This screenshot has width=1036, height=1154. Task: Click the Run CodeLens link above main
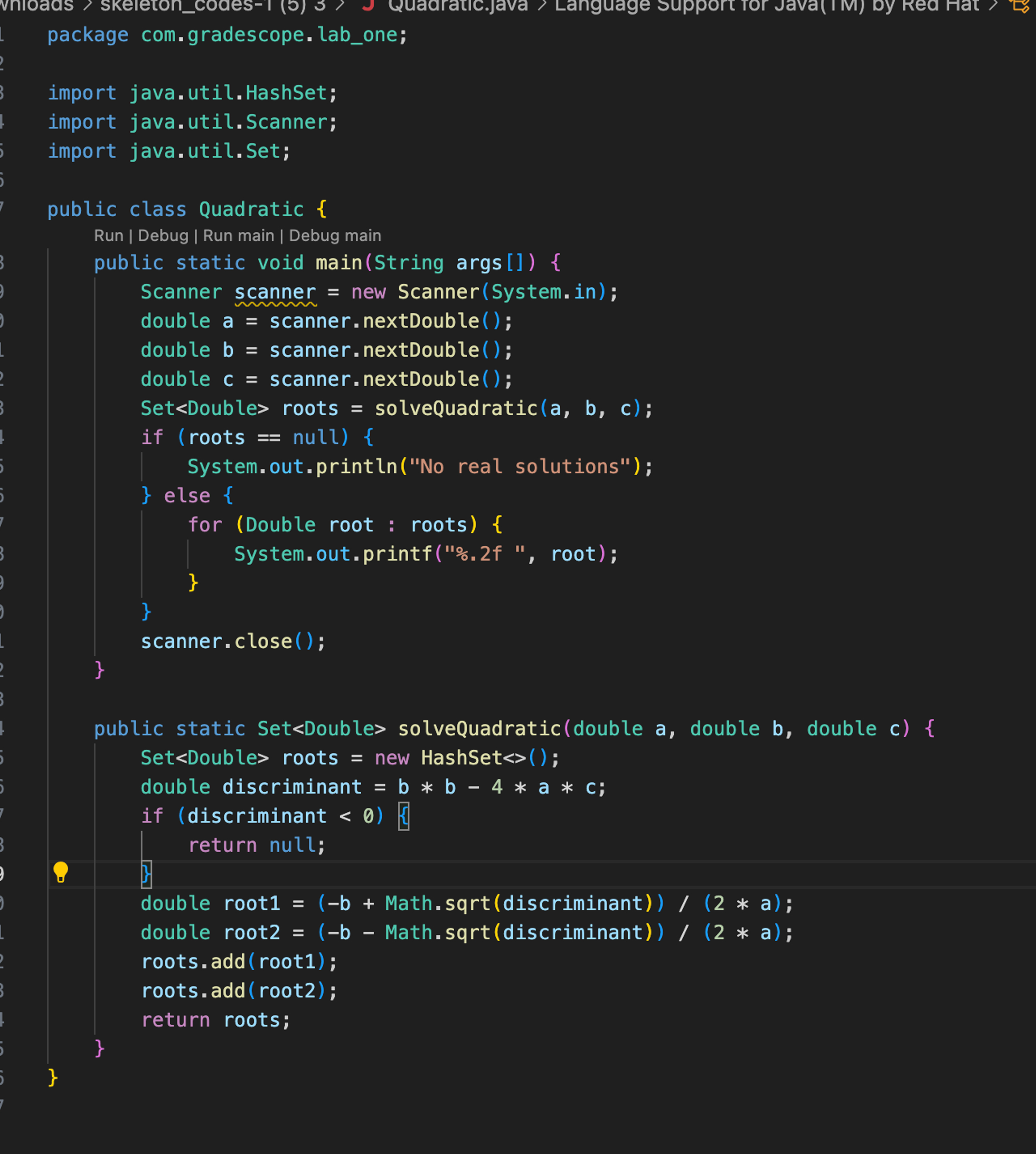coord(109,235)
